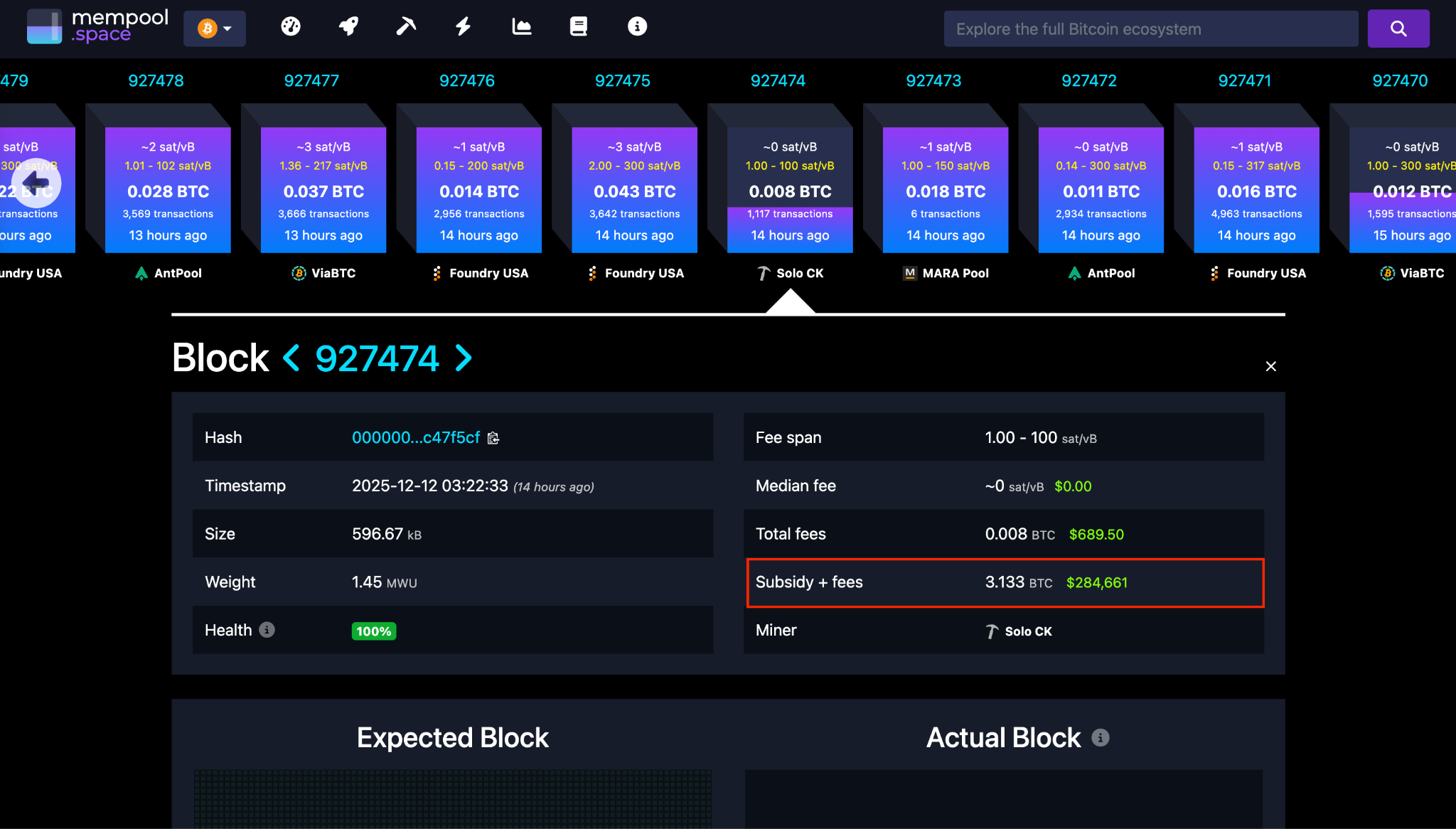Open the documentation book icon
The image size is (1456, 829).
[x=579, y=27]
